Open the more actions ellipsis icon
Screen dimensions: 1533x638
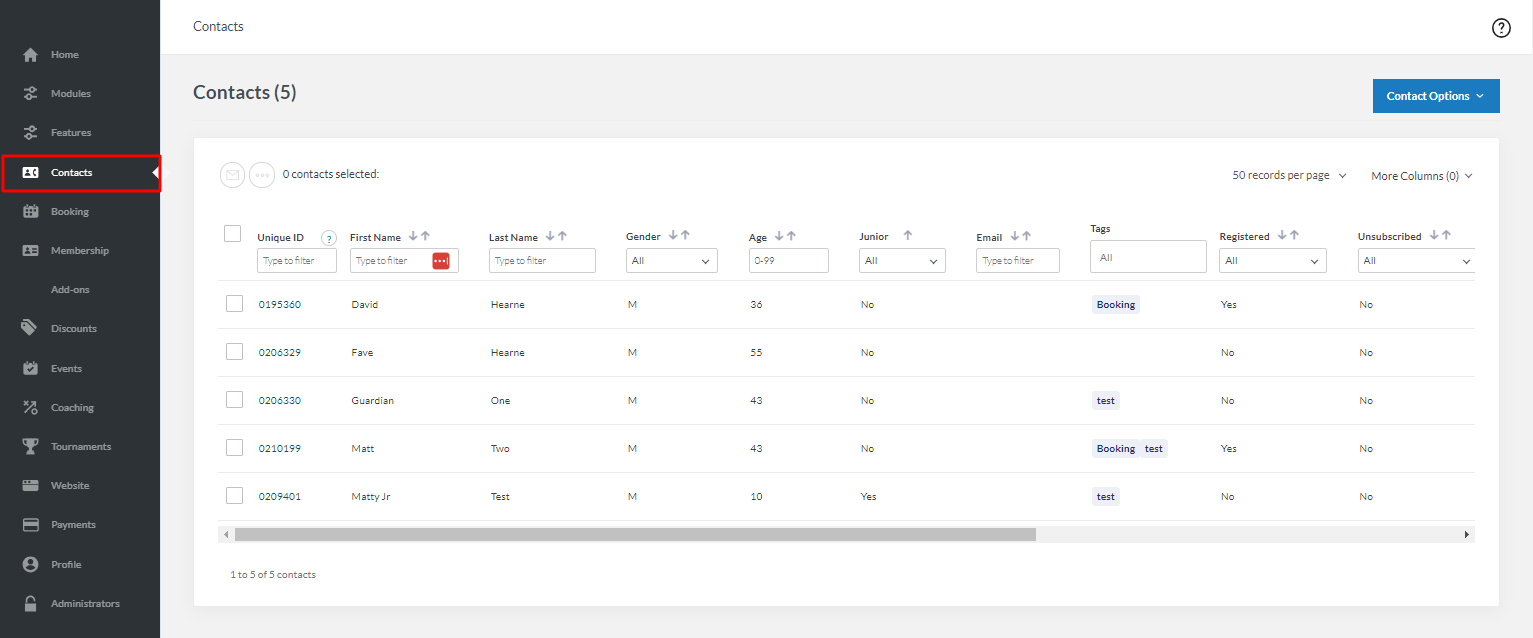click(262, 174)
